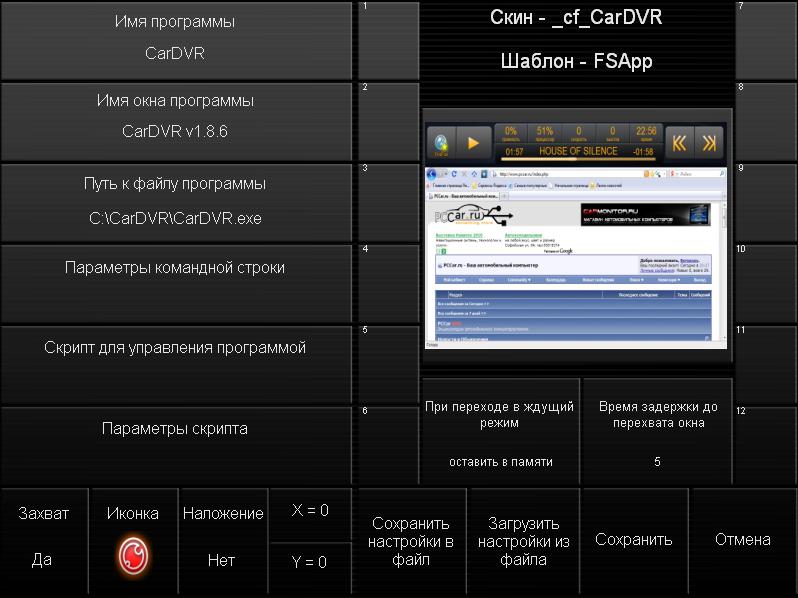Open the Скин - _cf_CarDVR template selector

(x=576, y=40)
